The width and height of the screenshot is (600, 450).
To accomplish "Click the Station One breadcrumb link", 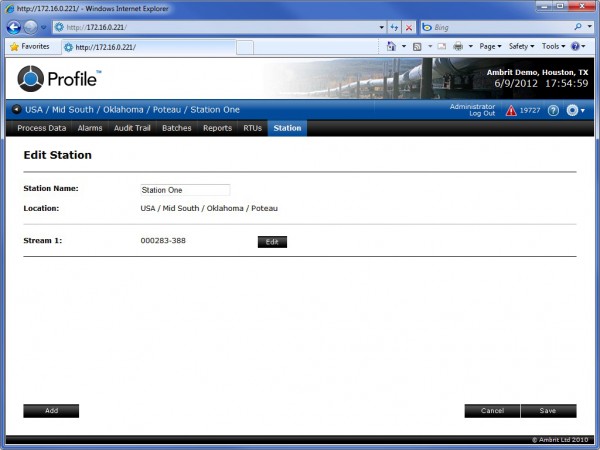I will click(x=215, y=110).
